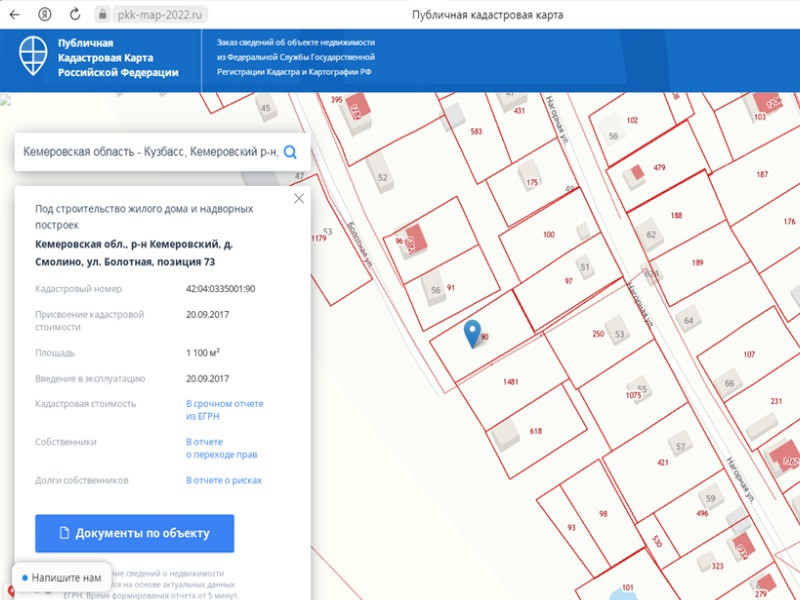
Task: Select parcel 189 on the map
Action: tap(697, 263)
